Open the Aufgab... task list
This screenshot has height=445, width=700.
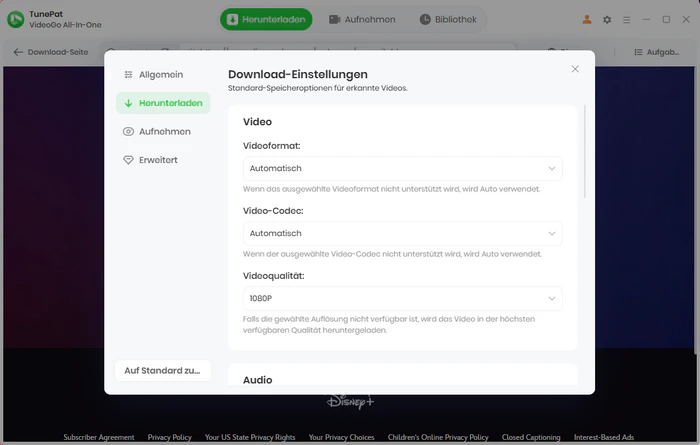(656, 52)
